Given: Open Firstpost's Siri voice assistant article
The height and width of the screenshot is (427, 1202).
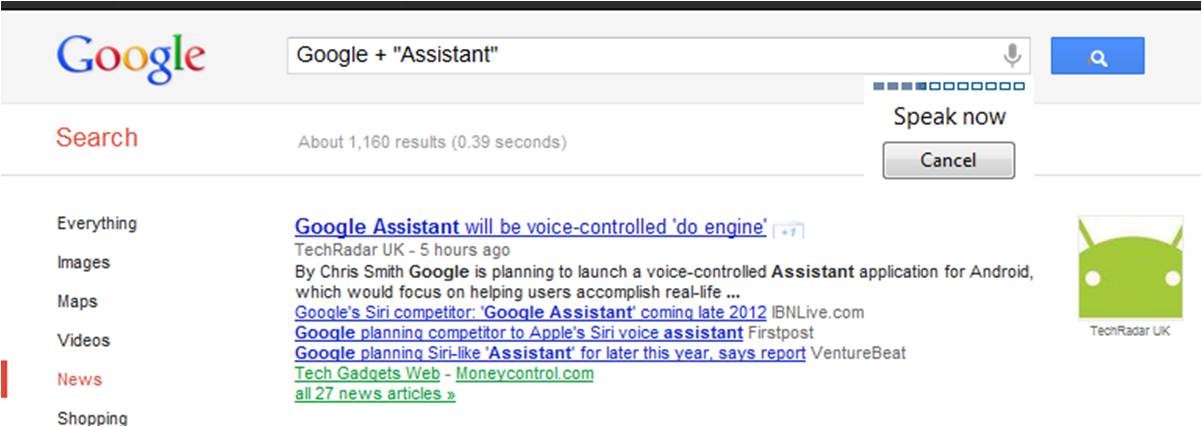Looking at the screenshot, I should (x=518, y=332).
